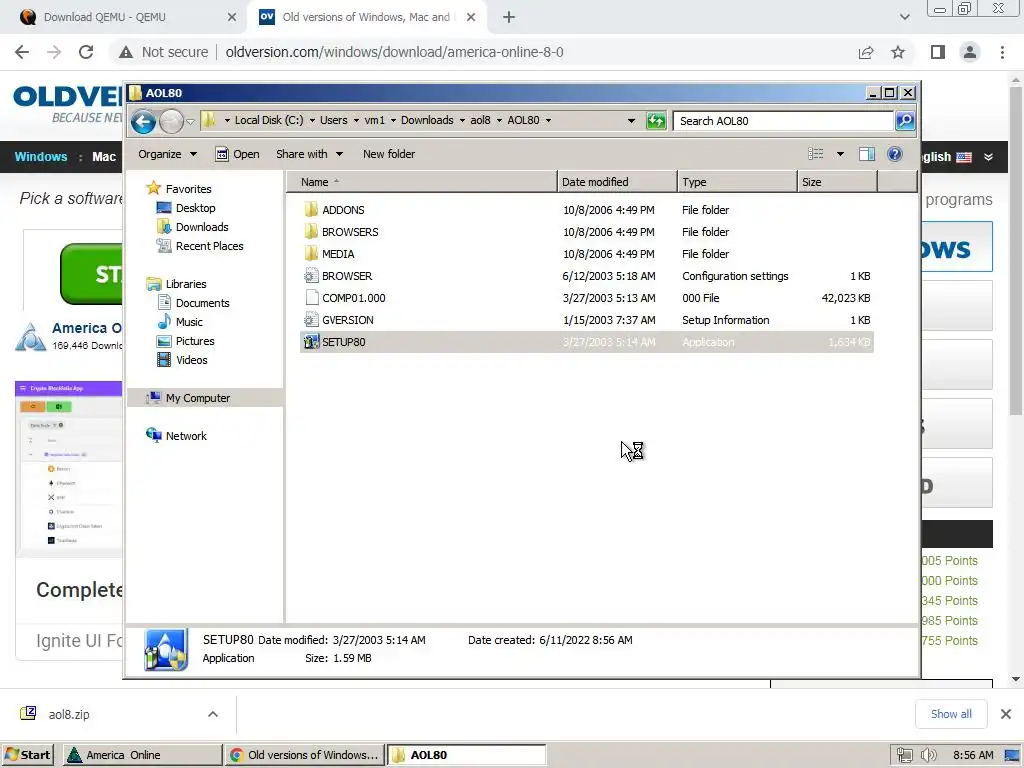Click Show all downloads button
The width and height of the screenshot is (1024, 768).
(951, 714)
